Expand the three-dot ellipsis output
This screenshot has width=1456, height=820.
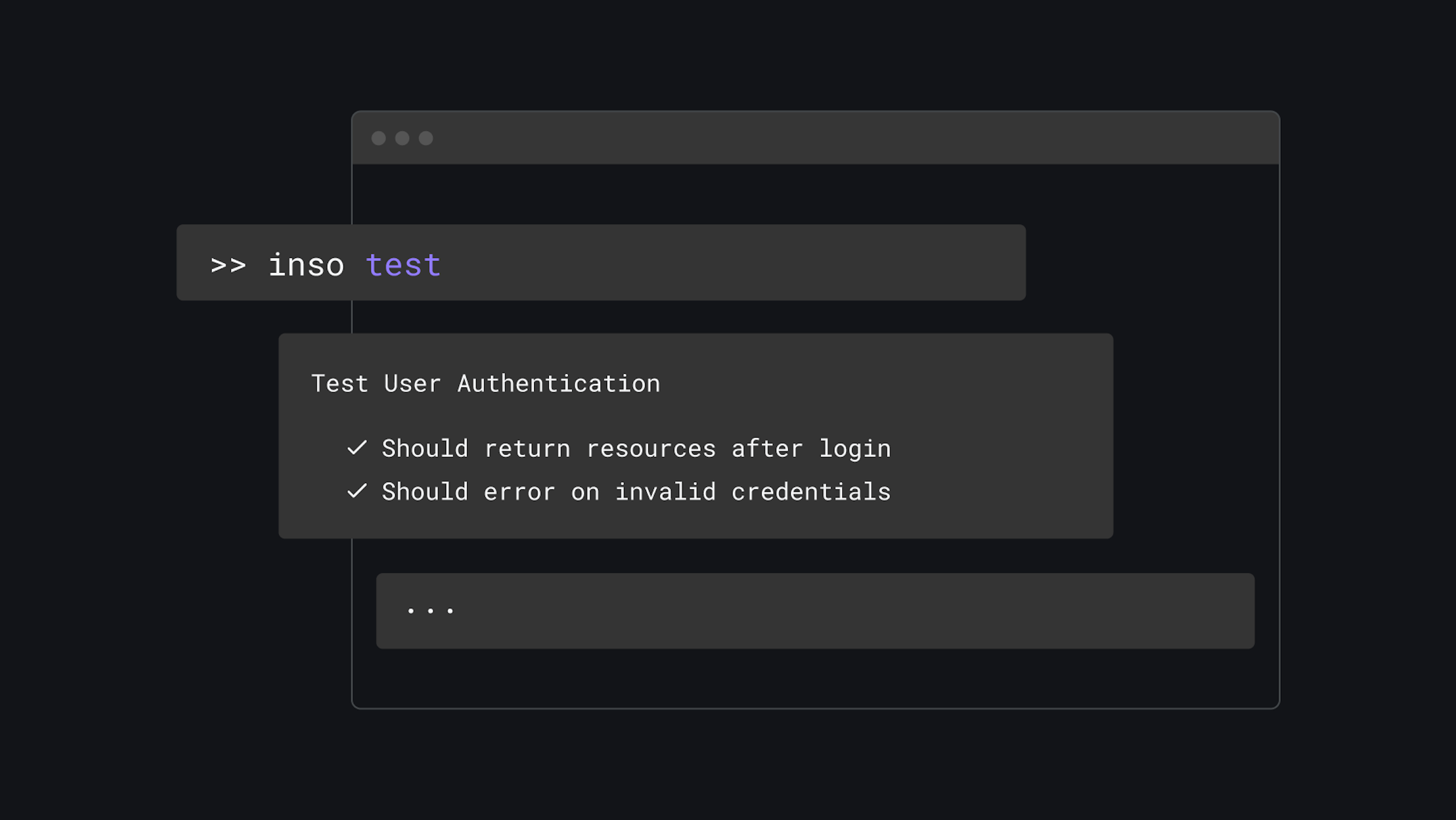431,611
